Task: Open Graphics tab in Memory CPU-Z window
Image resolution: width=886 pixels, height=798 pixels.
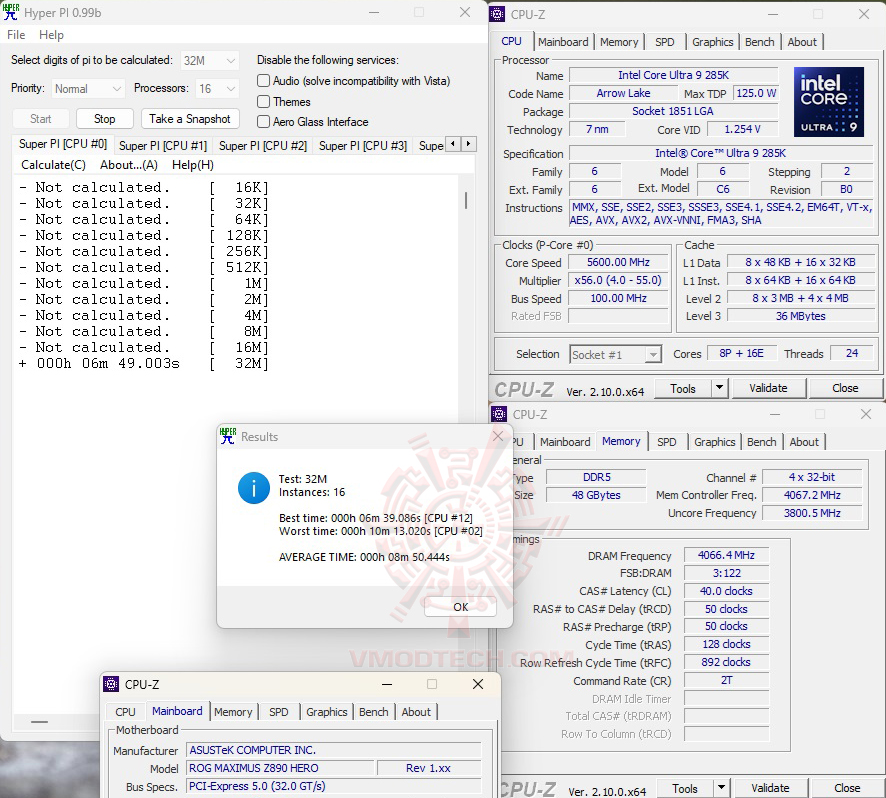Action: click(x=714, y=442)
